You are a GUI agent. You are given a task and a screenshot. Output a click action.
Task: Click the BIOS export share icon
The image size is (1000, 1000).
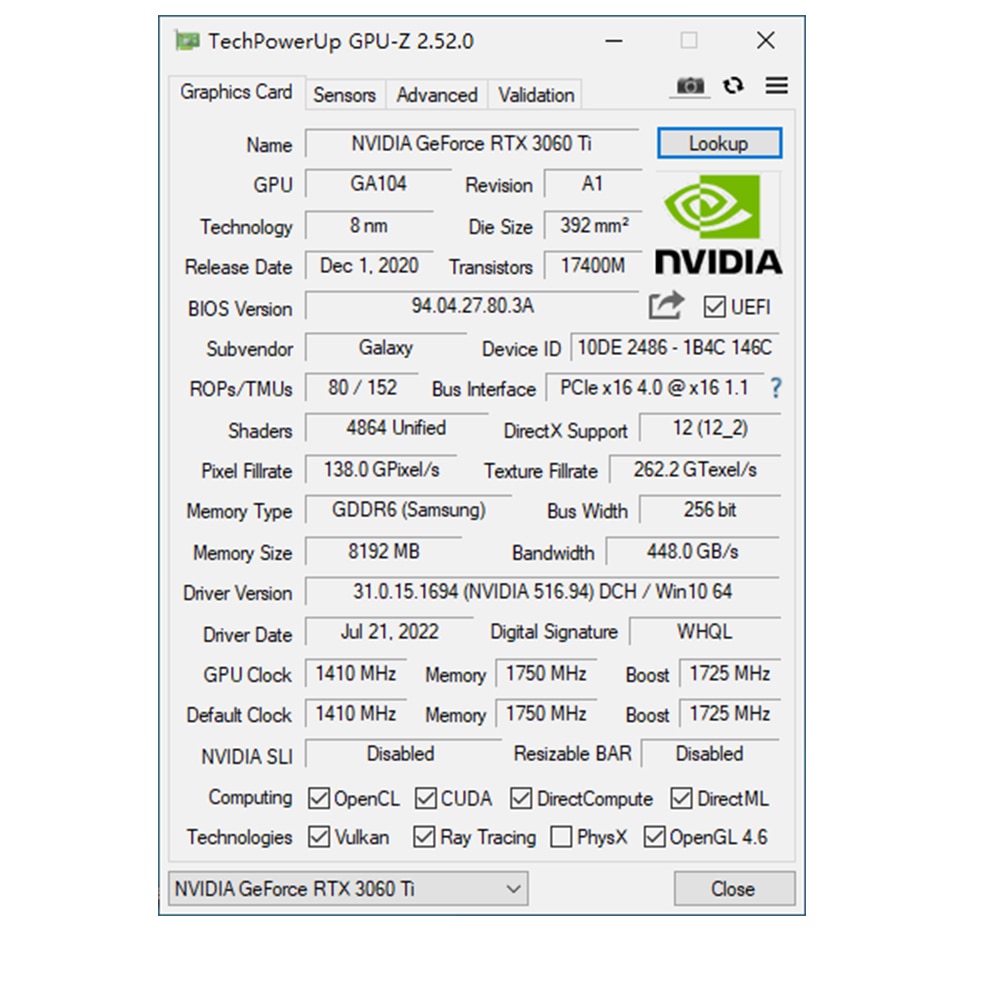tap(666, 305)
